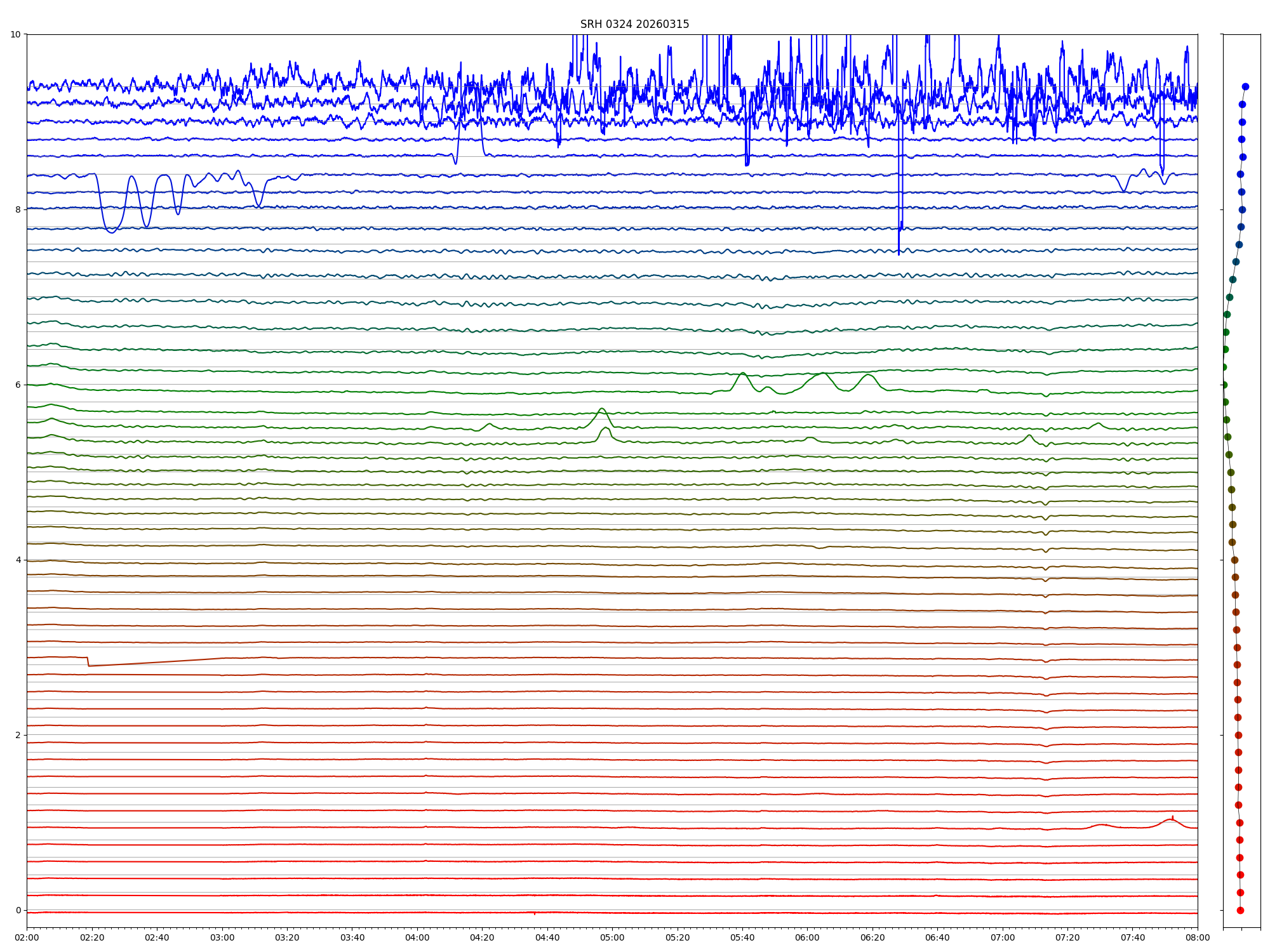Click the y-axis label 4
Screen dimensions: 1270x952
pos(18,560)
